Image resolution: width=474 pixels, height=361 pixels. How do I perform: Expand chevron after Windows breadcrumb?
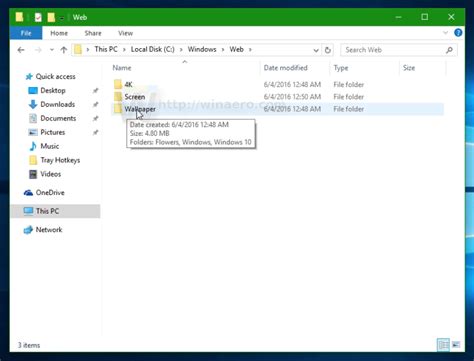(223, 50)
